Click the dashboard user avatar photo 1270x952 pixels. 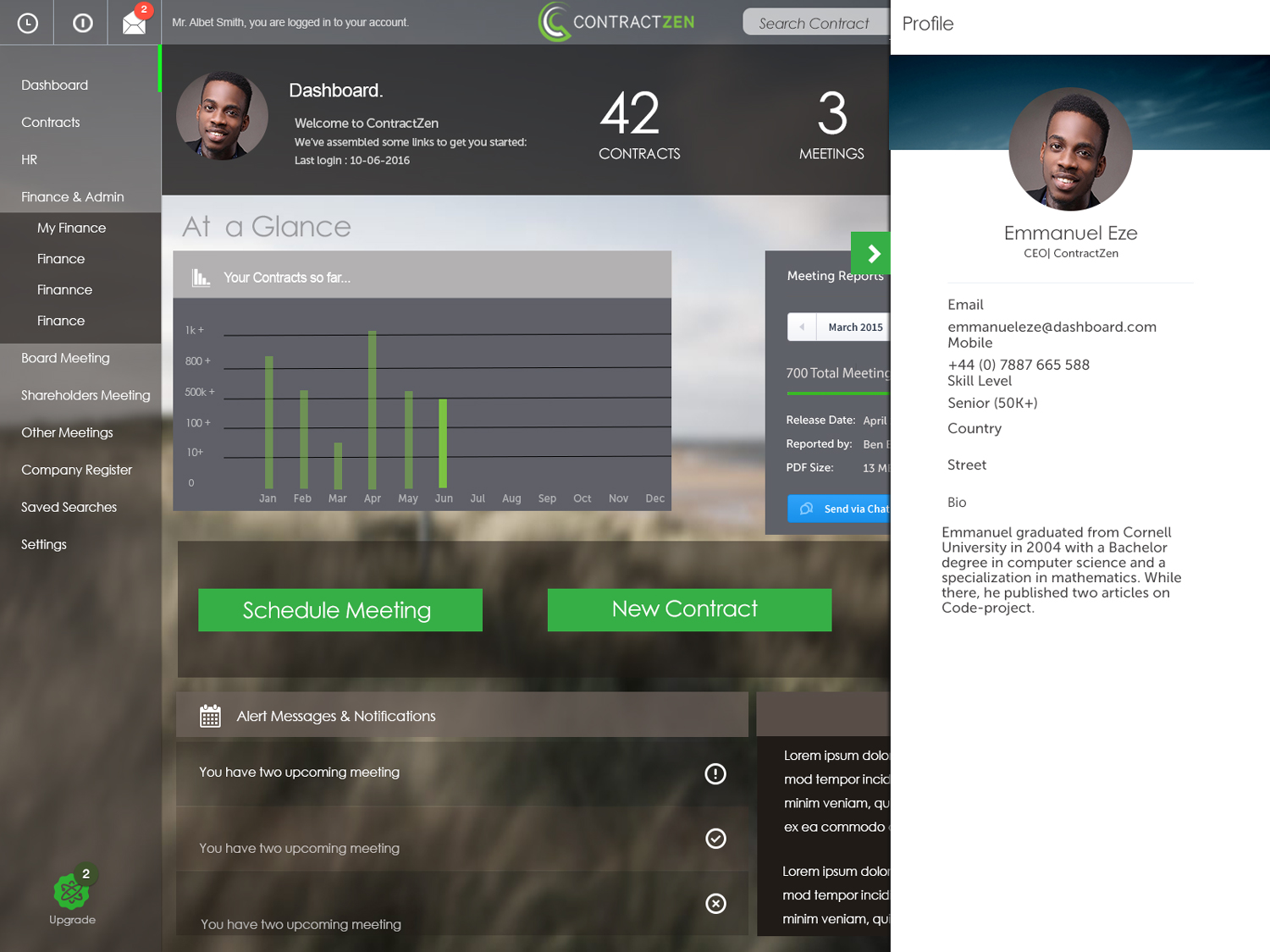click(222, 116)
